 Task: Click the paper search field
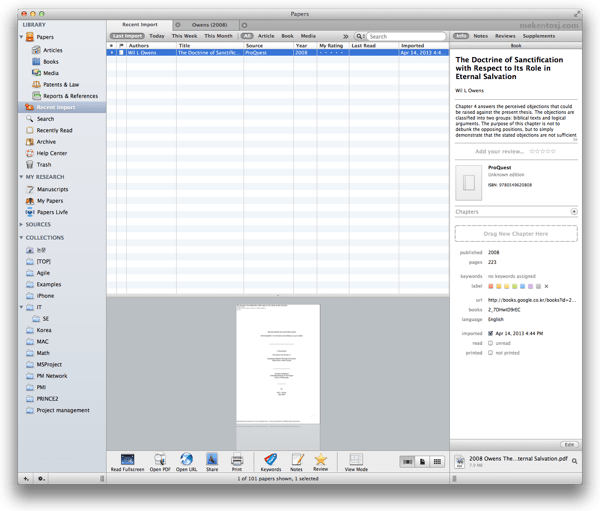point(405,36)
